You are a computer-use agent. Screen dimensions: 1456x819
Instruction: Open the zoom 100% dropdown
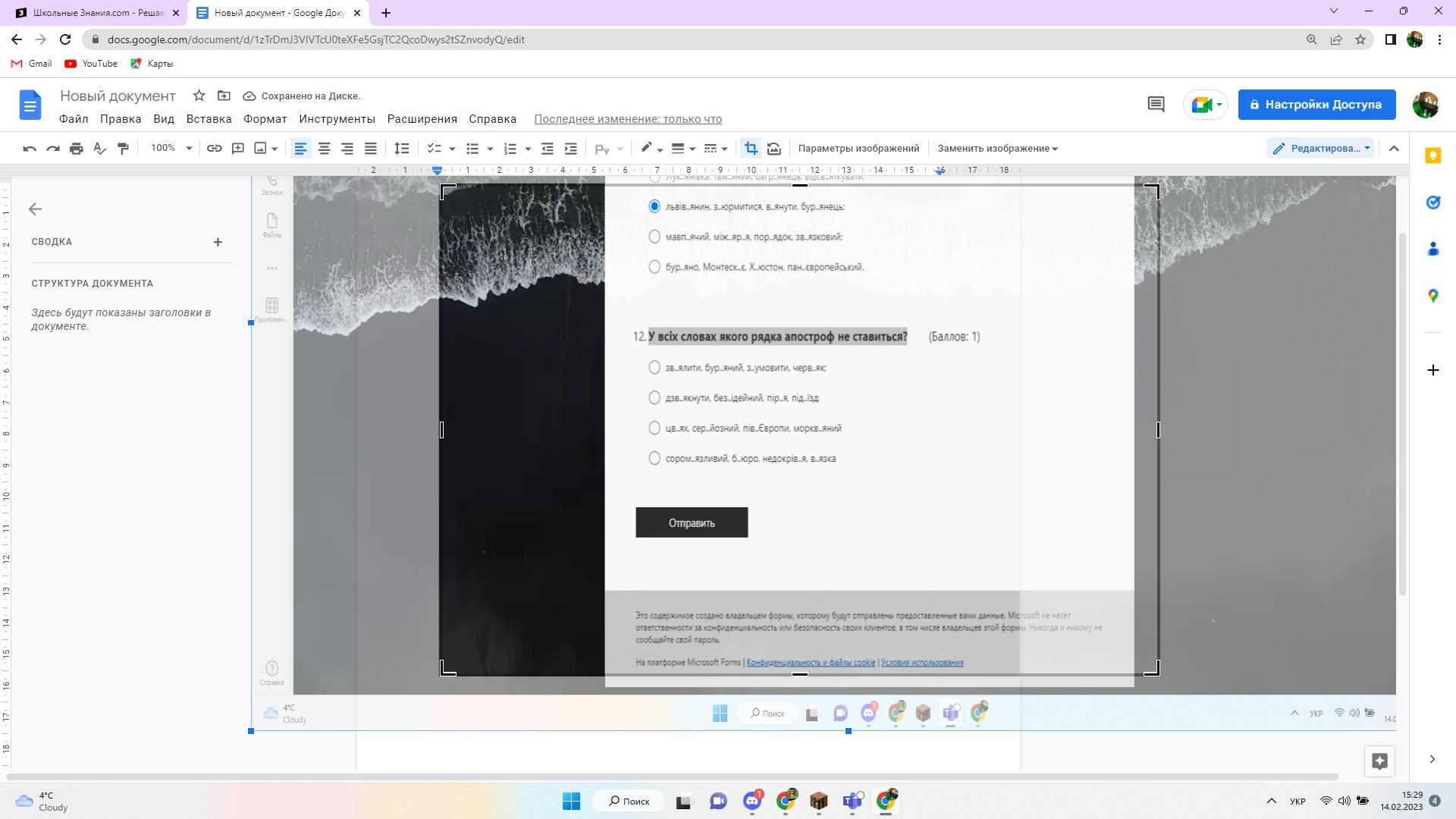[171, 149]
